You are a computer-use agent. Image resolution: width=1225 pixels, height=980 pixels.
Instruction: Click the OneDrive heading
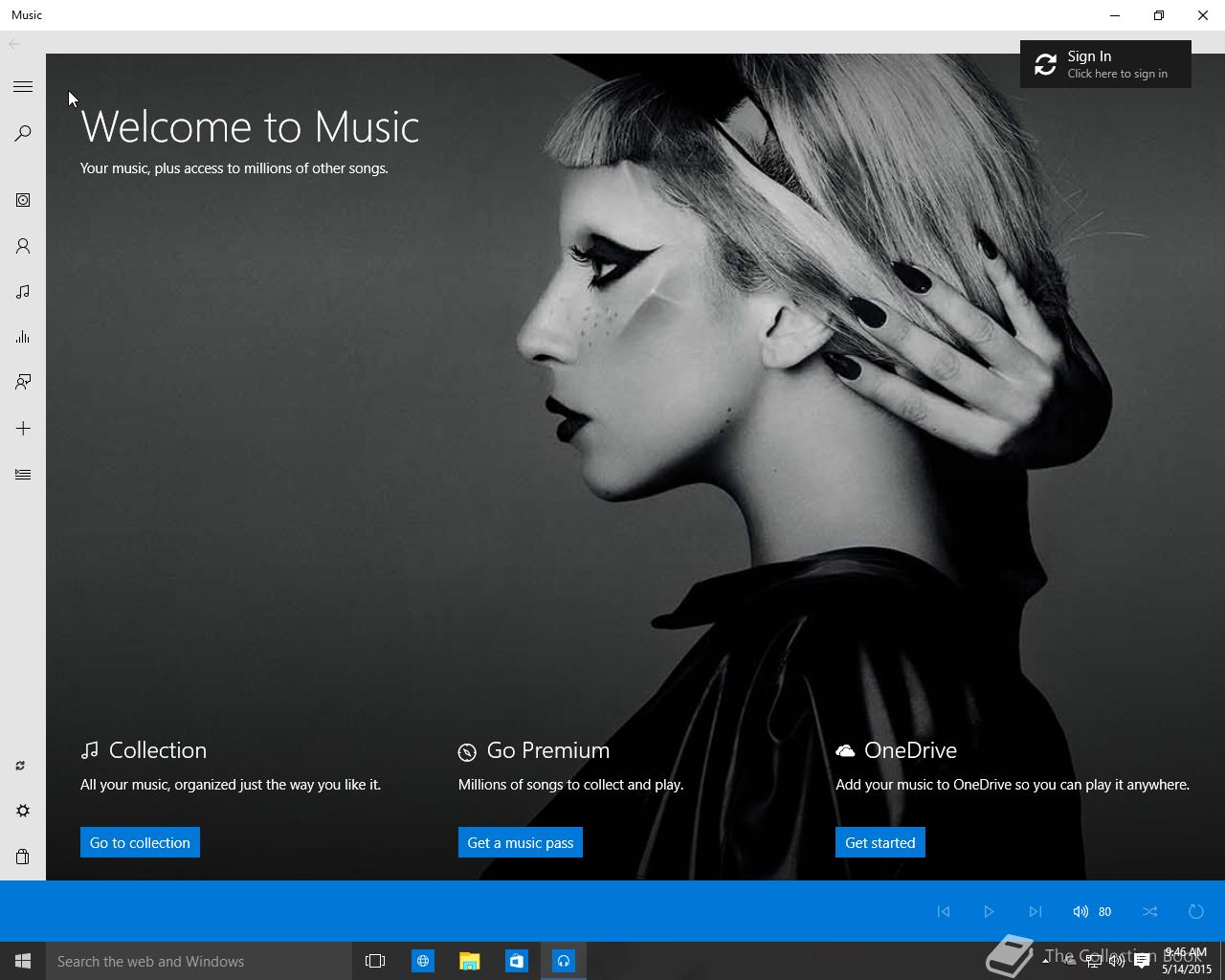(x=910, y=750)
